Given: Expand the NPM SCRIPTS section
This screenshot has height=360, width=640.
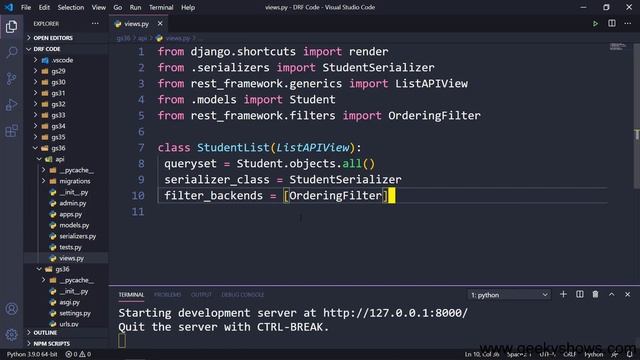Looking at the screenshot, I should click(51, 343).
